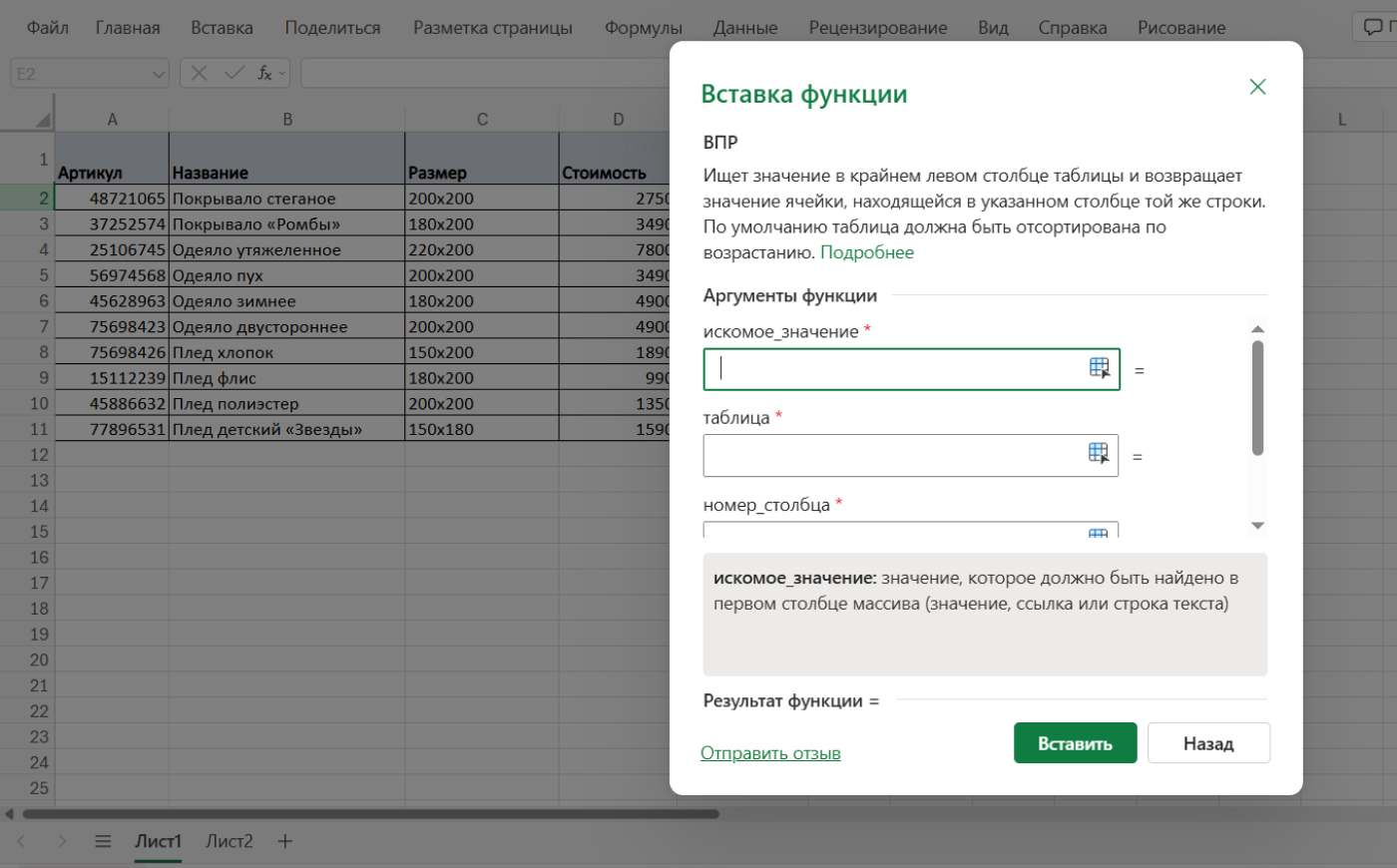
Task: Switch to the Формулы ribbon tab
Action: click(x=643, y=27)
